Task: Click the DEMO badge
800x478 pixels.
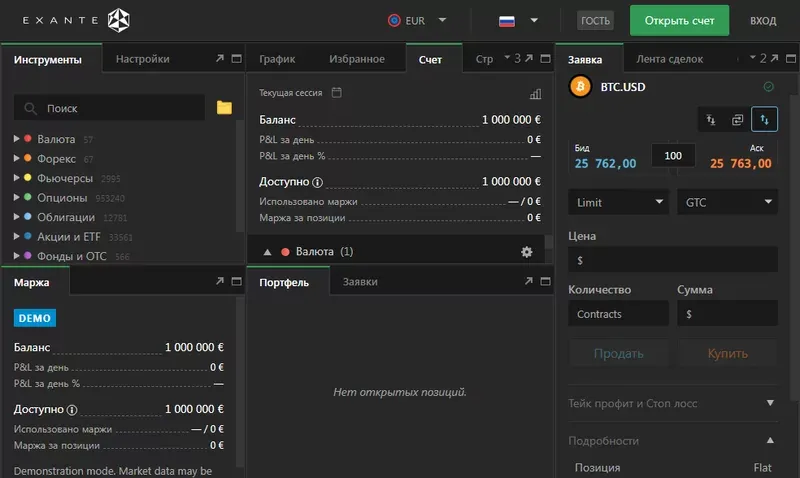Action: 35,318
